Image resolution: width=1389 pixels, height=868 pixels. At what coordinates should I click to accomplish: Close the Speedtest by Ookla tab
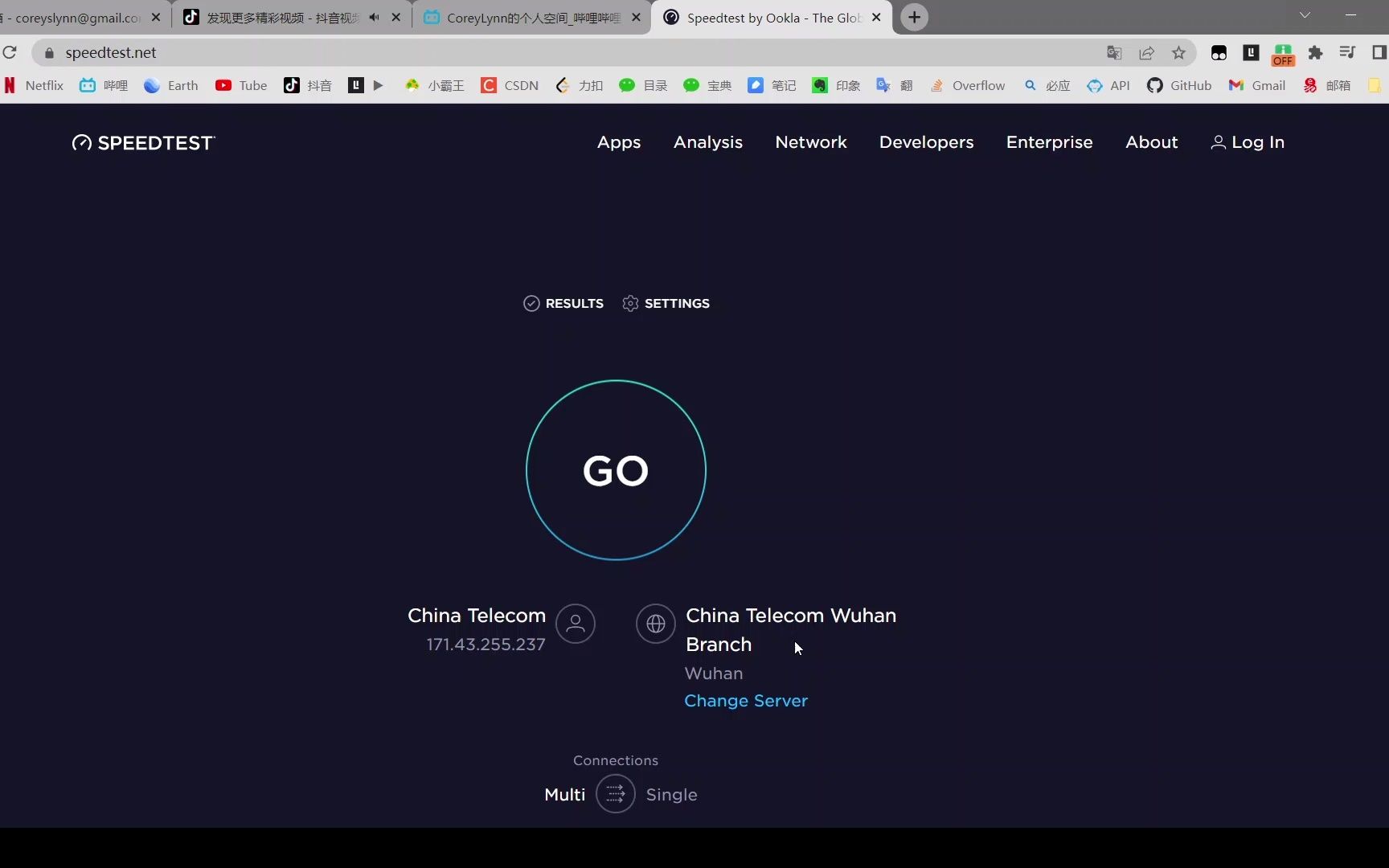pos(876,17)
